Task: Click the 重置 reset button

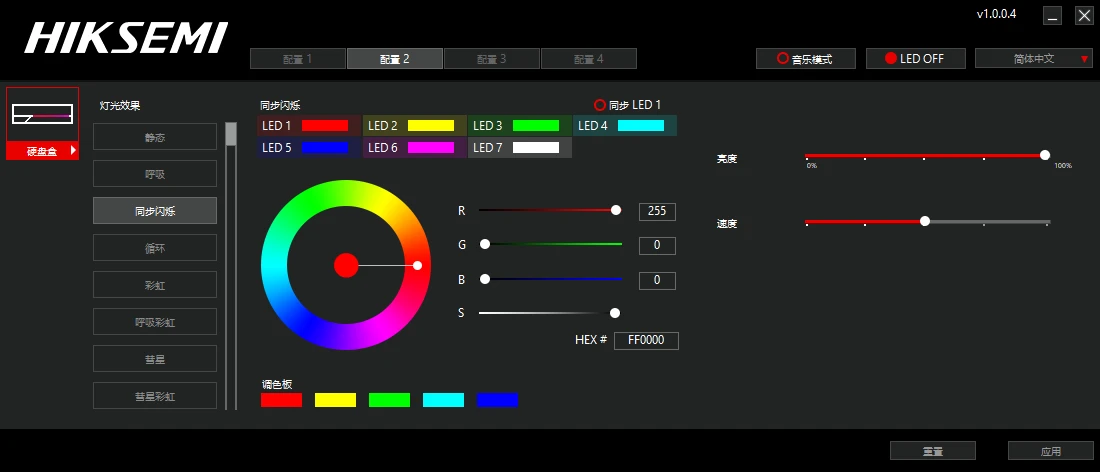Action: pos(932,451)
